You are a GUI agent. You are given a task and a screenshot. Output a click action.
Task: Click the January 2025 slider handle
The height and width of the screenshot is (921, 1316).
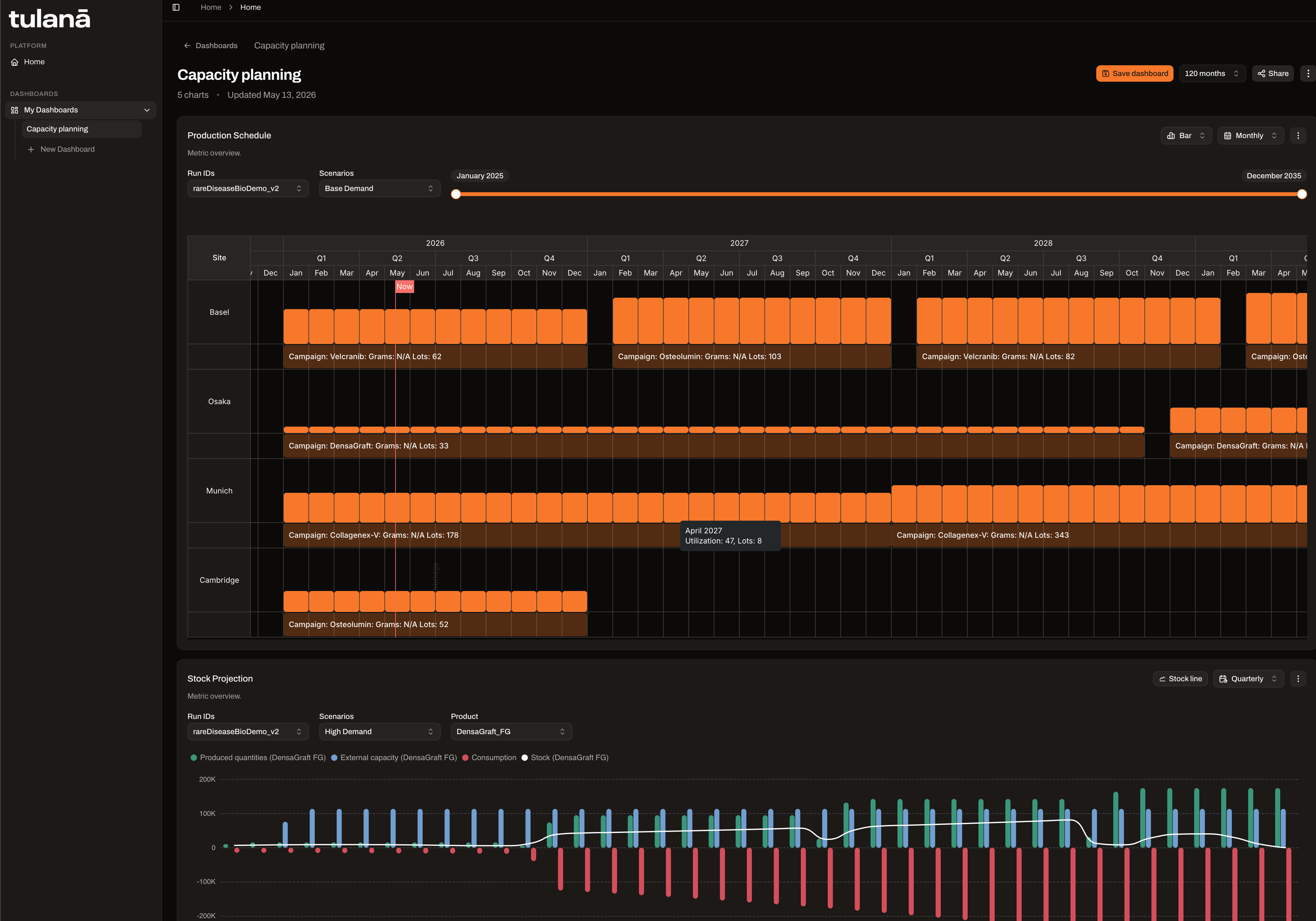(456, 194)
